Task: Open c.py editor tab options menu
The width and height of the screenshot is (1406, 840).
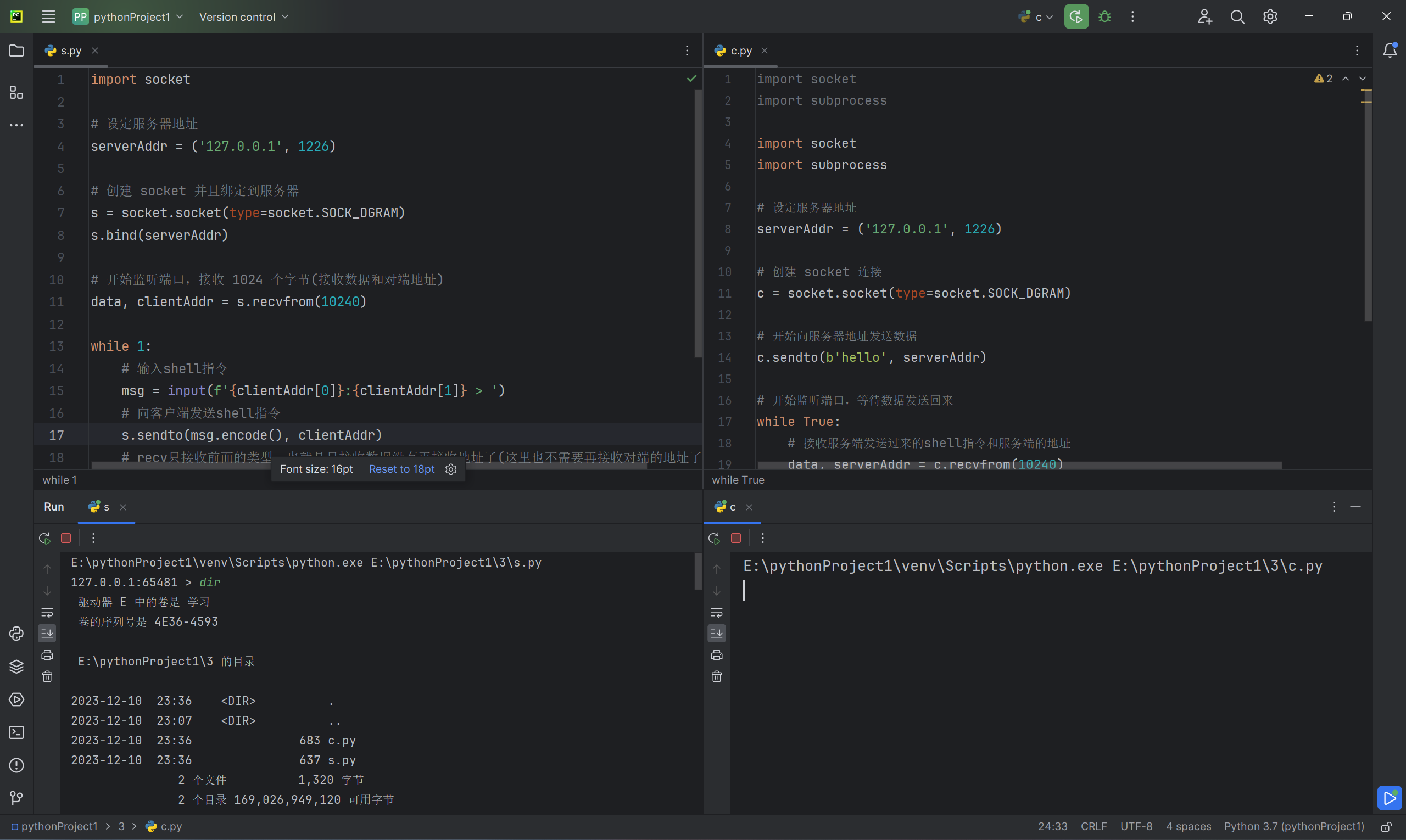Action: 1357,51
